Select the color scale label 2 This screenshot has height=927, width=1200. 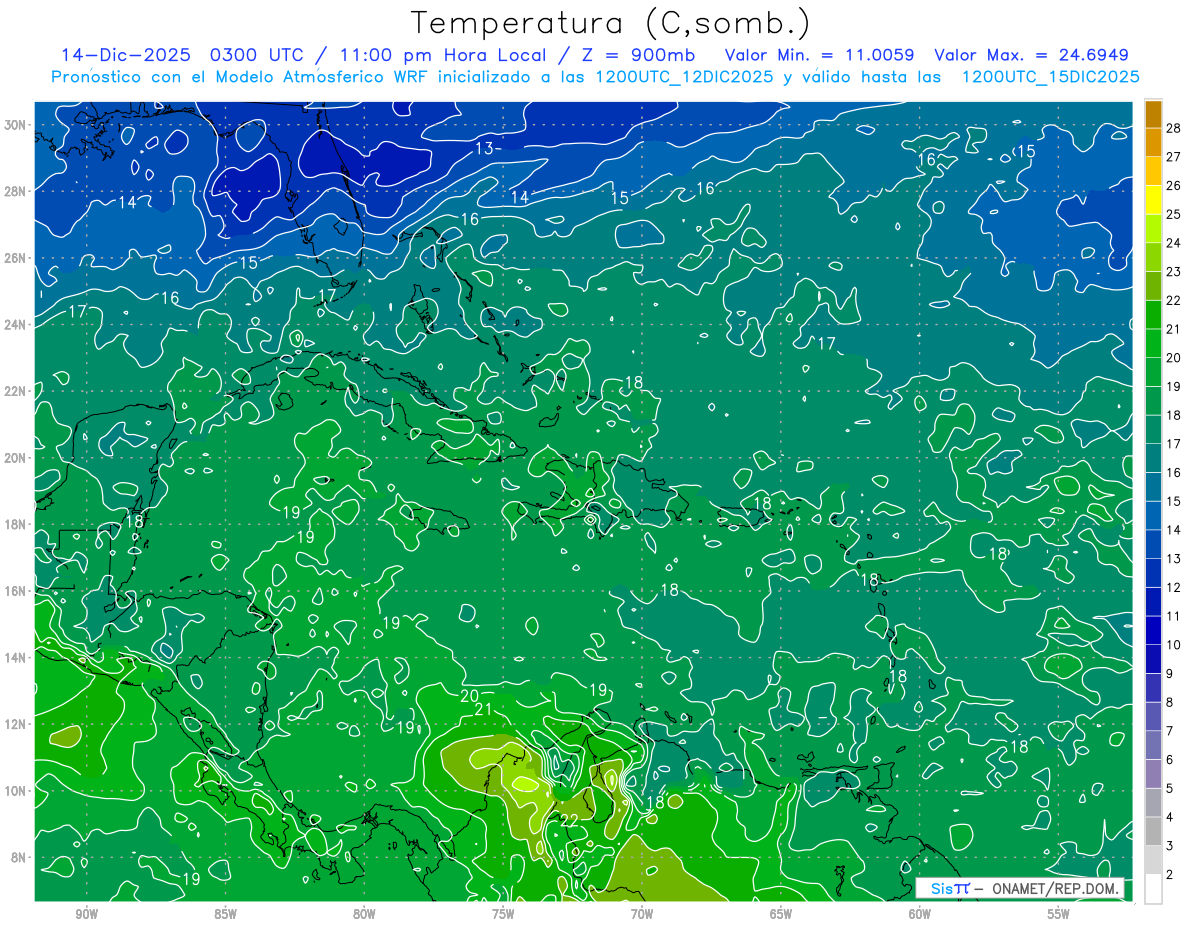coord(1170,875)
